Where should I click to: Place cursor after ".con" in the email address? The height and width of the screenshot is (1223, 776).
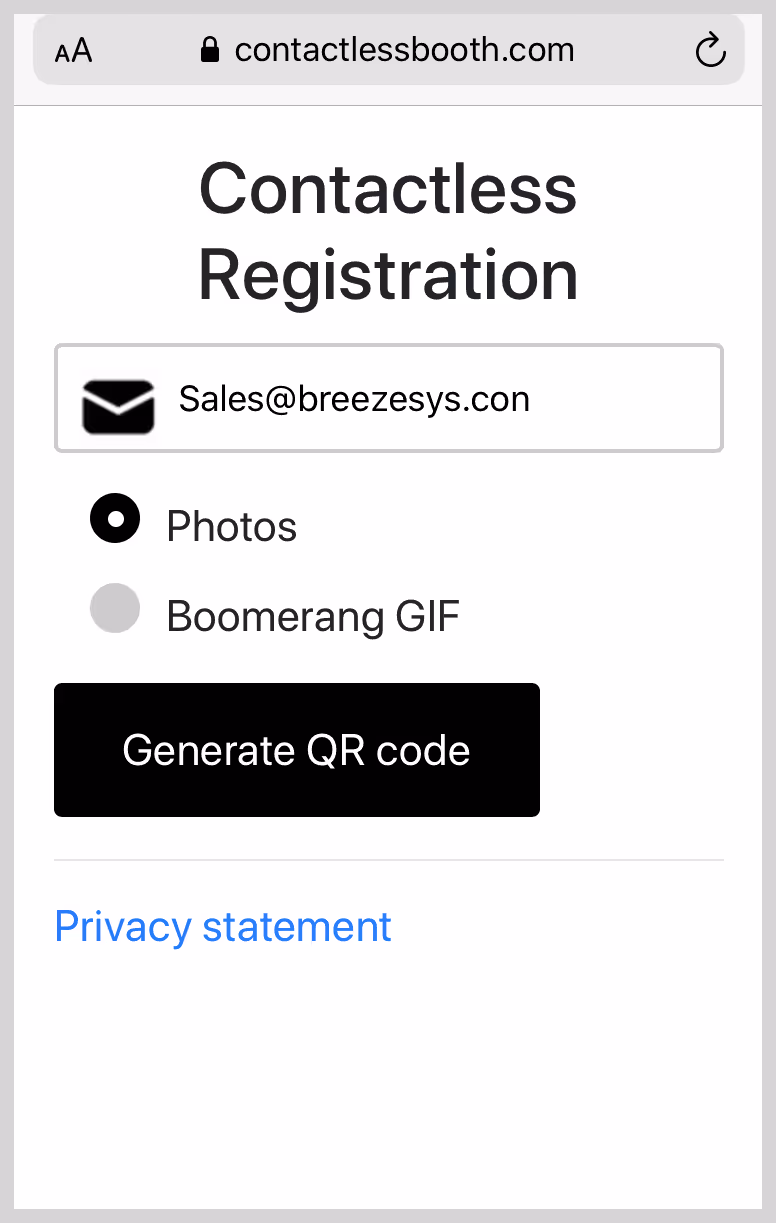coord(531,399)
